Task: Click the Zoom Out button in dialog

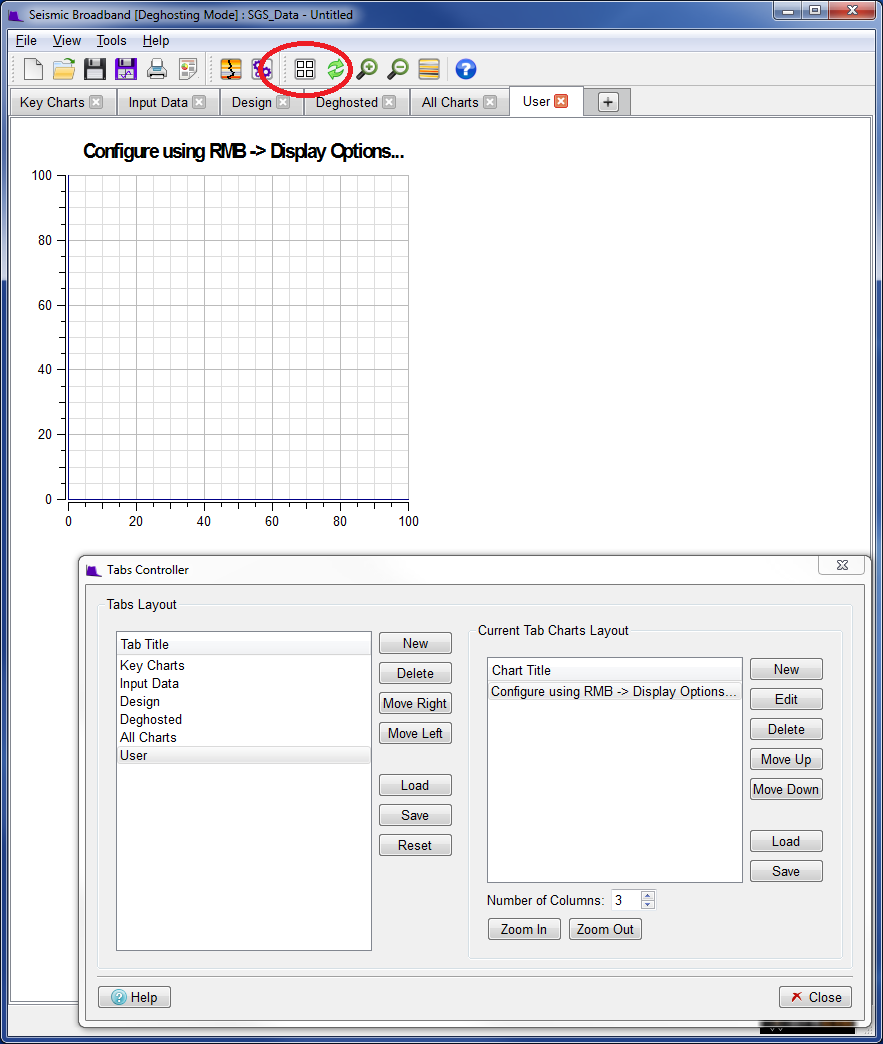Action: pyautogui.click(x=605, y=929)
